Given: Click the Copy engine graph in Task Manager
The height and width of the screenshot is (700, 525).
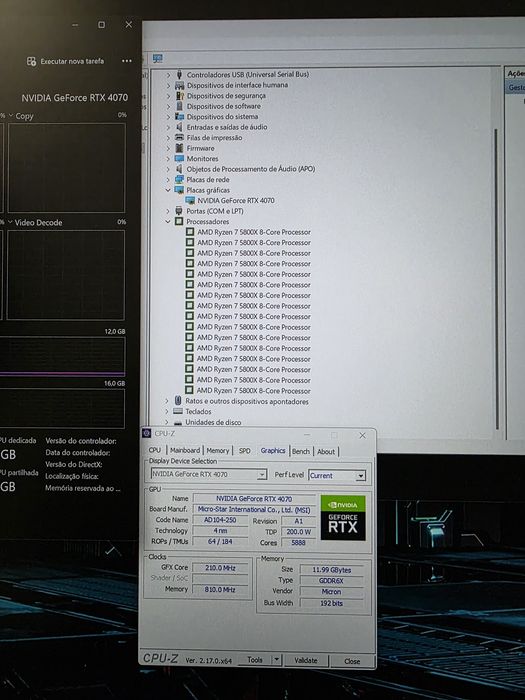Looking at the screenshot, I should [66, 168].
